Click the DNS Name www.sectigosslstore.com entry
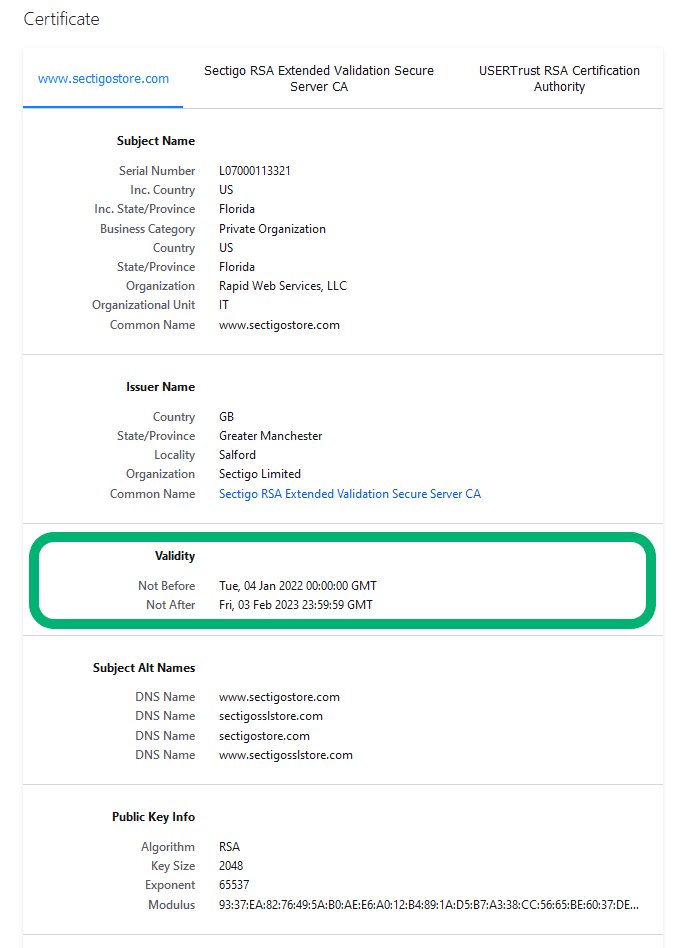687x948 pixels. coord(286,755)
